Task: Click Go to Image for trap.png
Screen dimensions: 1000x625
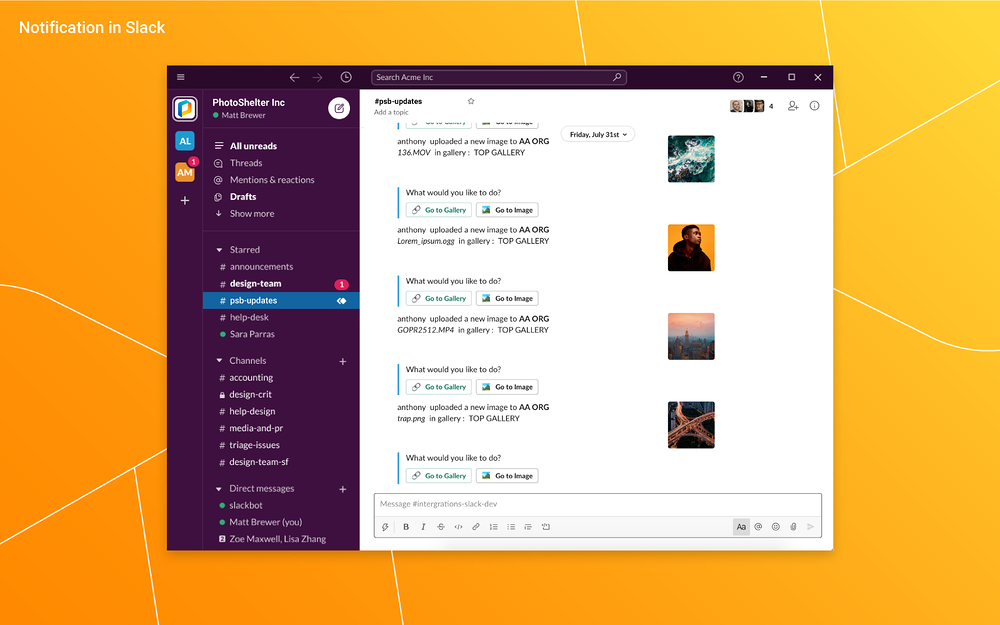Action: pos(507,476)
